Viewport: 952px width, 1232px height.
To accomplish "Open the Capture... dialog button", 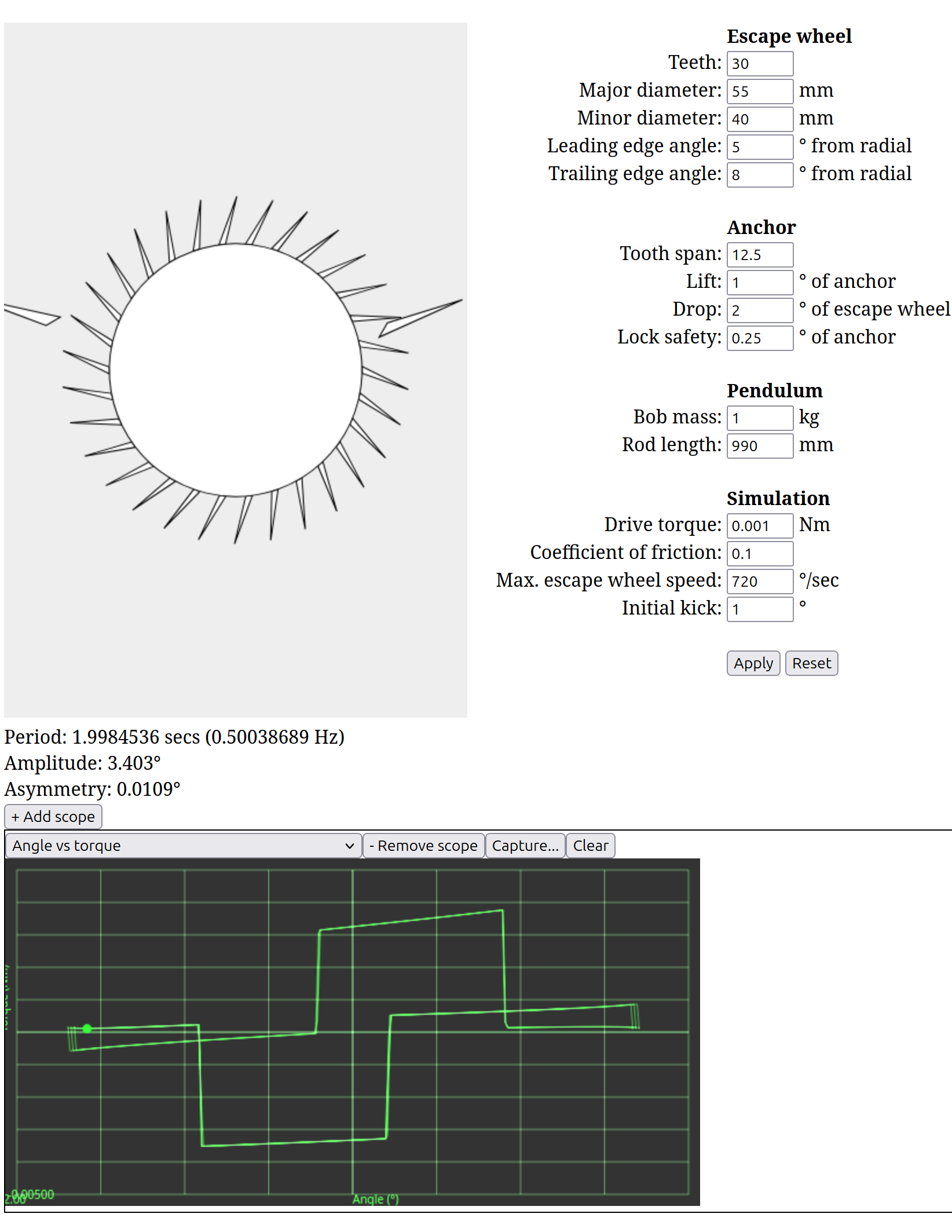I will click(525, 846).
